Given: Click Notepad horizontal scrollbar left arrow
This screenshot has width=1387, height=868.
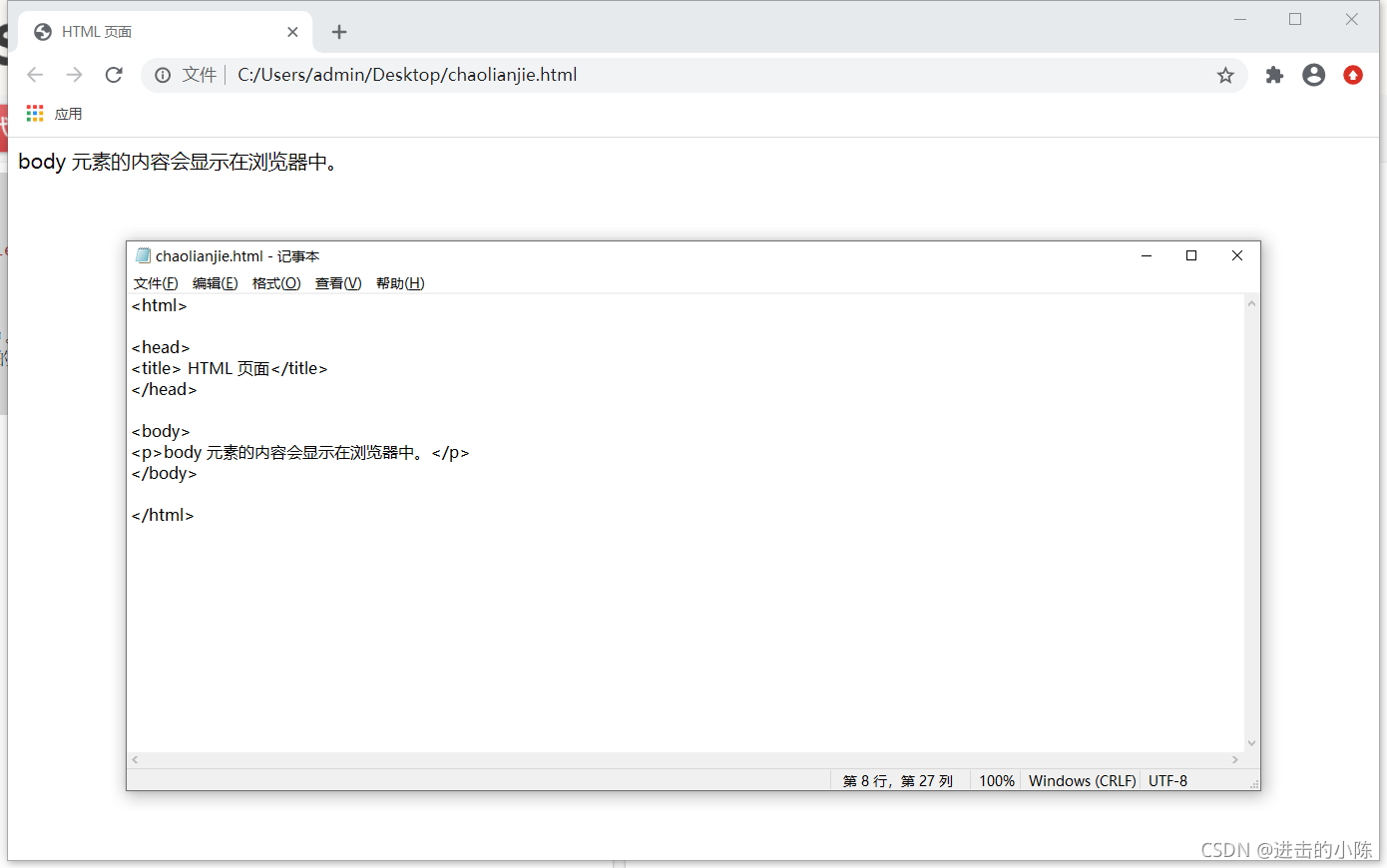Looking at the screenshot, I should [x=136, y=760].
